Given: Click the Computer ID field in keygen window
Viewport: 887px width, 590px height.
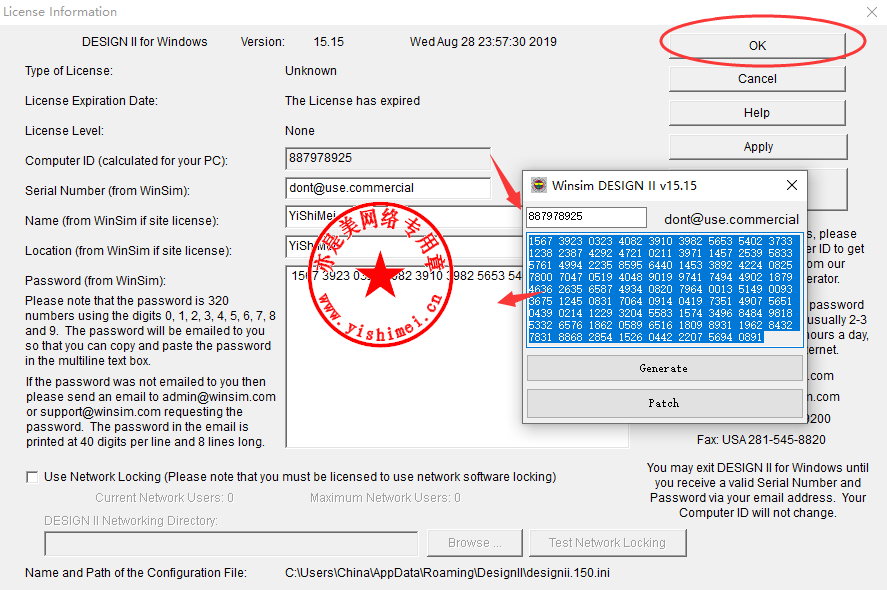Looking at the screenshot, I should [586, 217].
